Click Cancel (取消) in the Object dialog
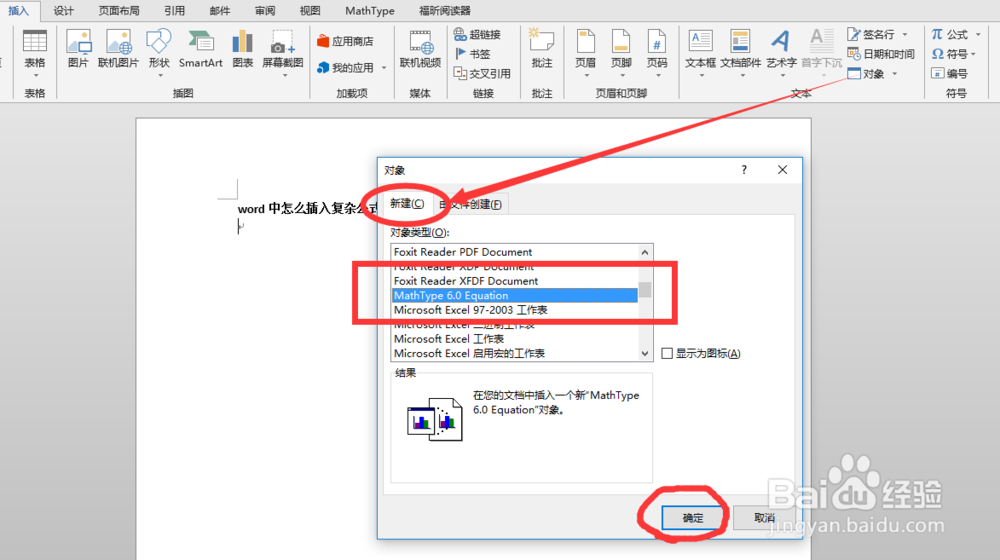The width and height of the screenshot is (1000, 560). pos(764,517)
